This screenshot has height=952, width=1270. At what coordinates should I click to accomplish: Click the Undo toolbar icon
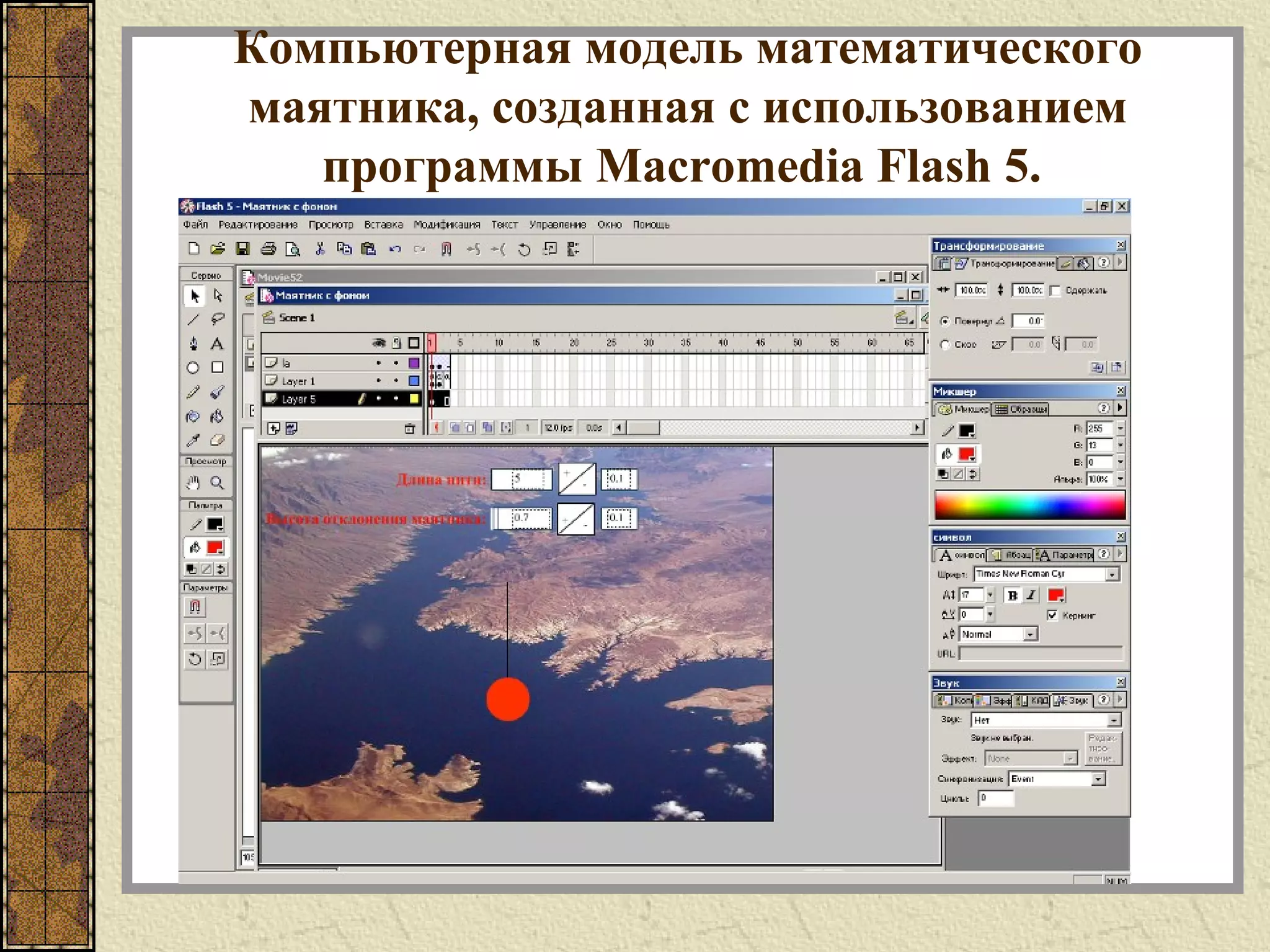click(x=395, y=249)
